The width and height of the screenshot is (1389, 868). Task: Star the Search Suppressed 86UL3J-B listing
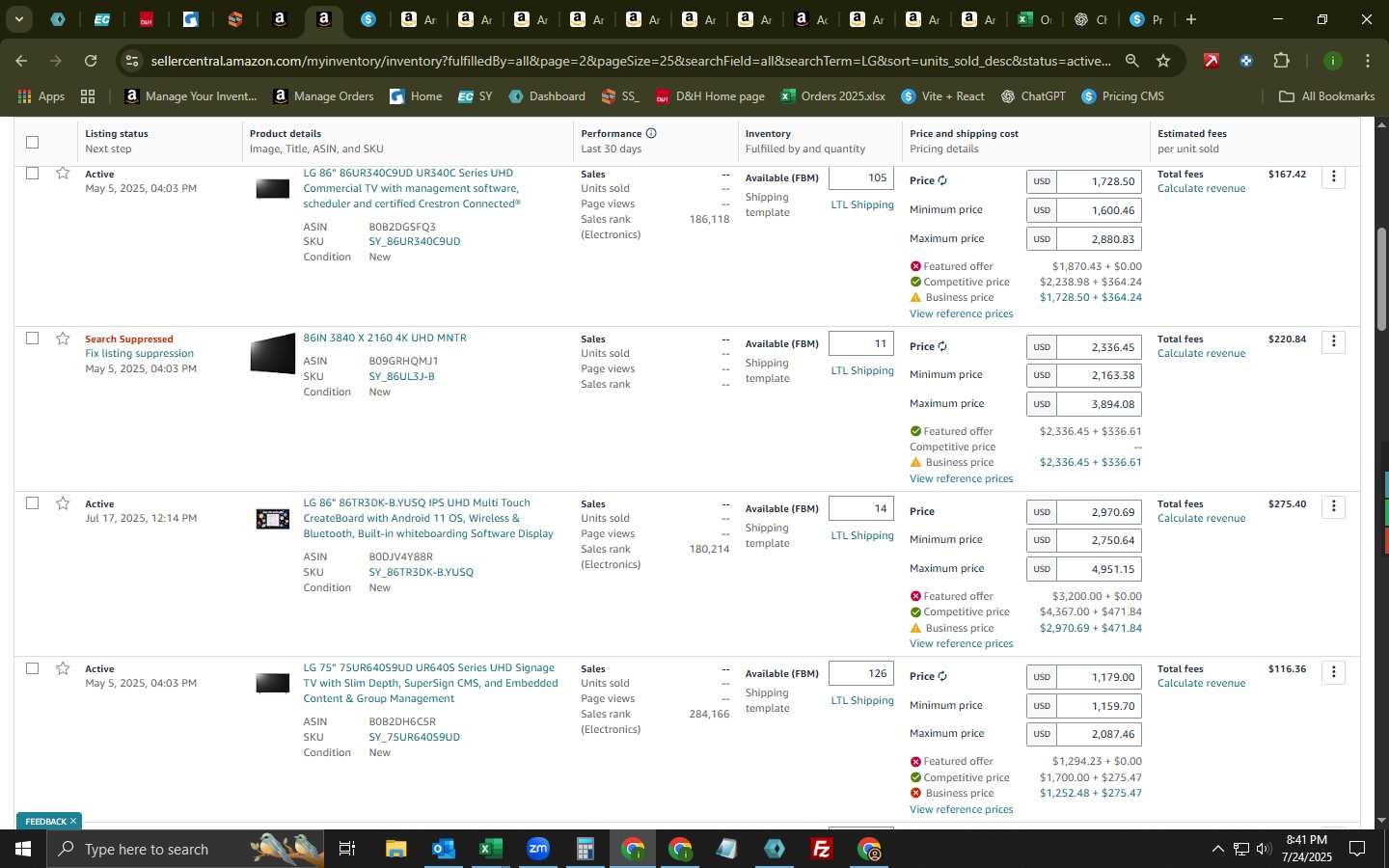[63, 339]
